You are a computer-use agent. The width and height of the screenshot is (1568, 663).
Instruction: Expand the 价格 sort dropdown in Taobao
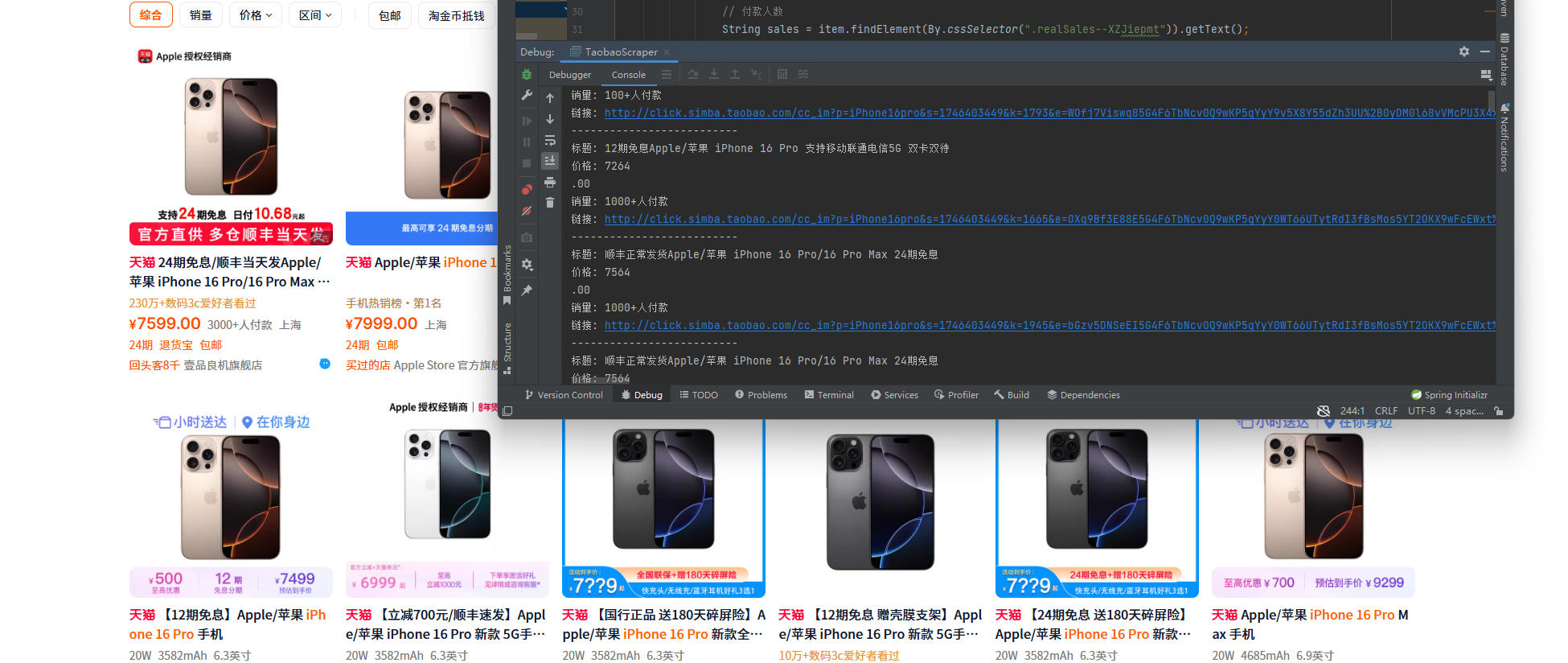coord(256,15)
